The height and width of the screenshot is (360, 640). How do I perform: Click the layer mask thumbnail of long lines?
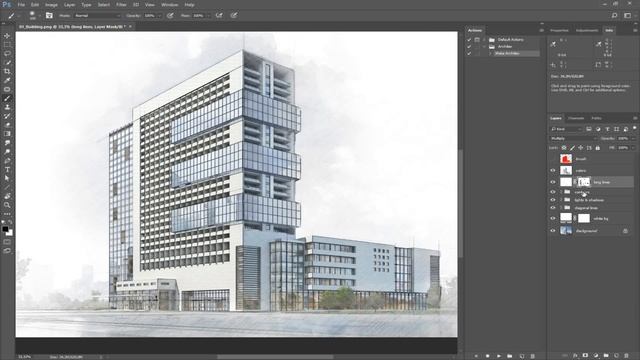click(x=584, y=182)
